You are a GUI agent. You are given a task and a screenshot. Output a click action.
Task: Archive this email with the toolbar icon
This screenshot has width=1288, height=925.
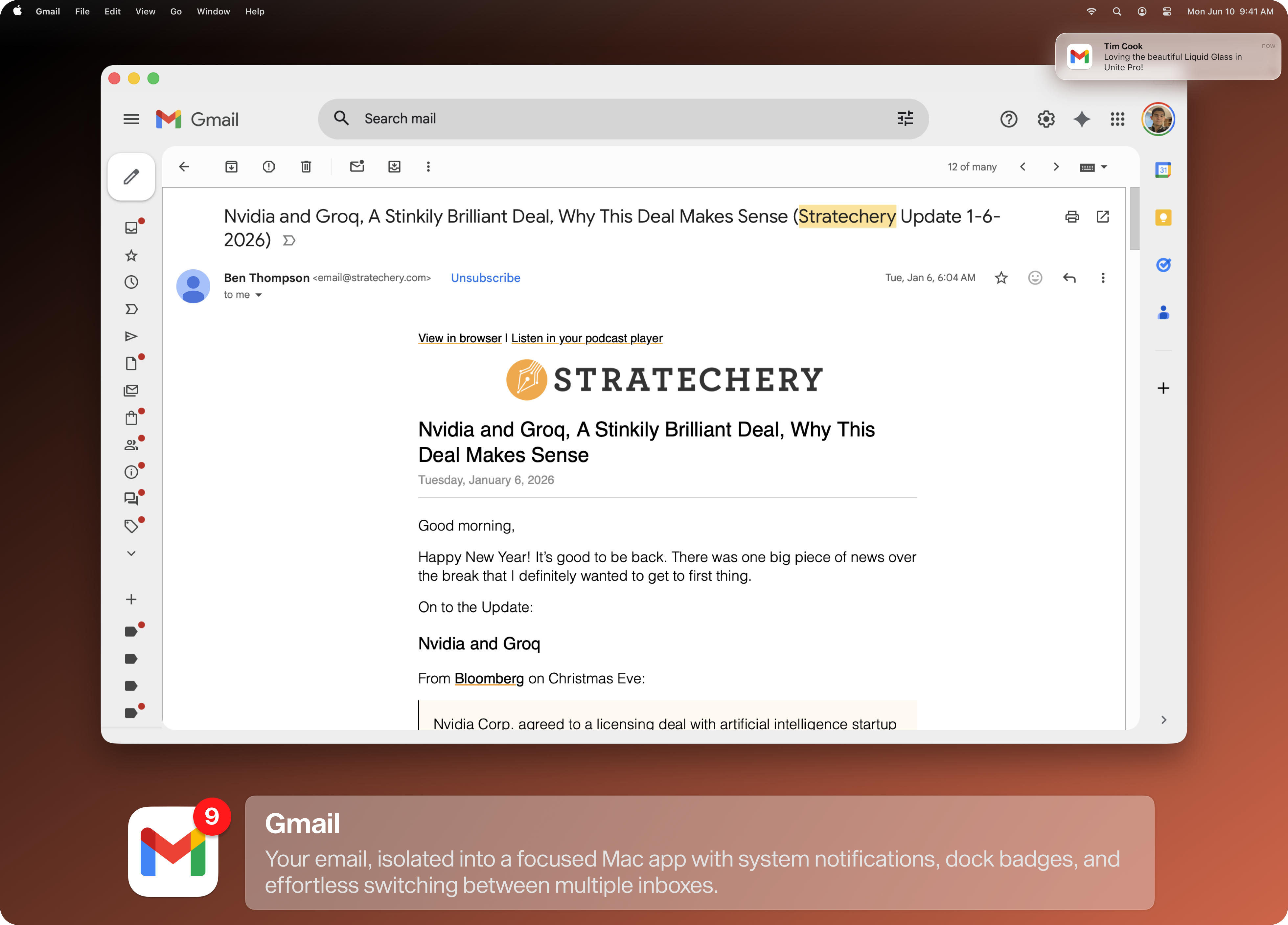(231, 166)
